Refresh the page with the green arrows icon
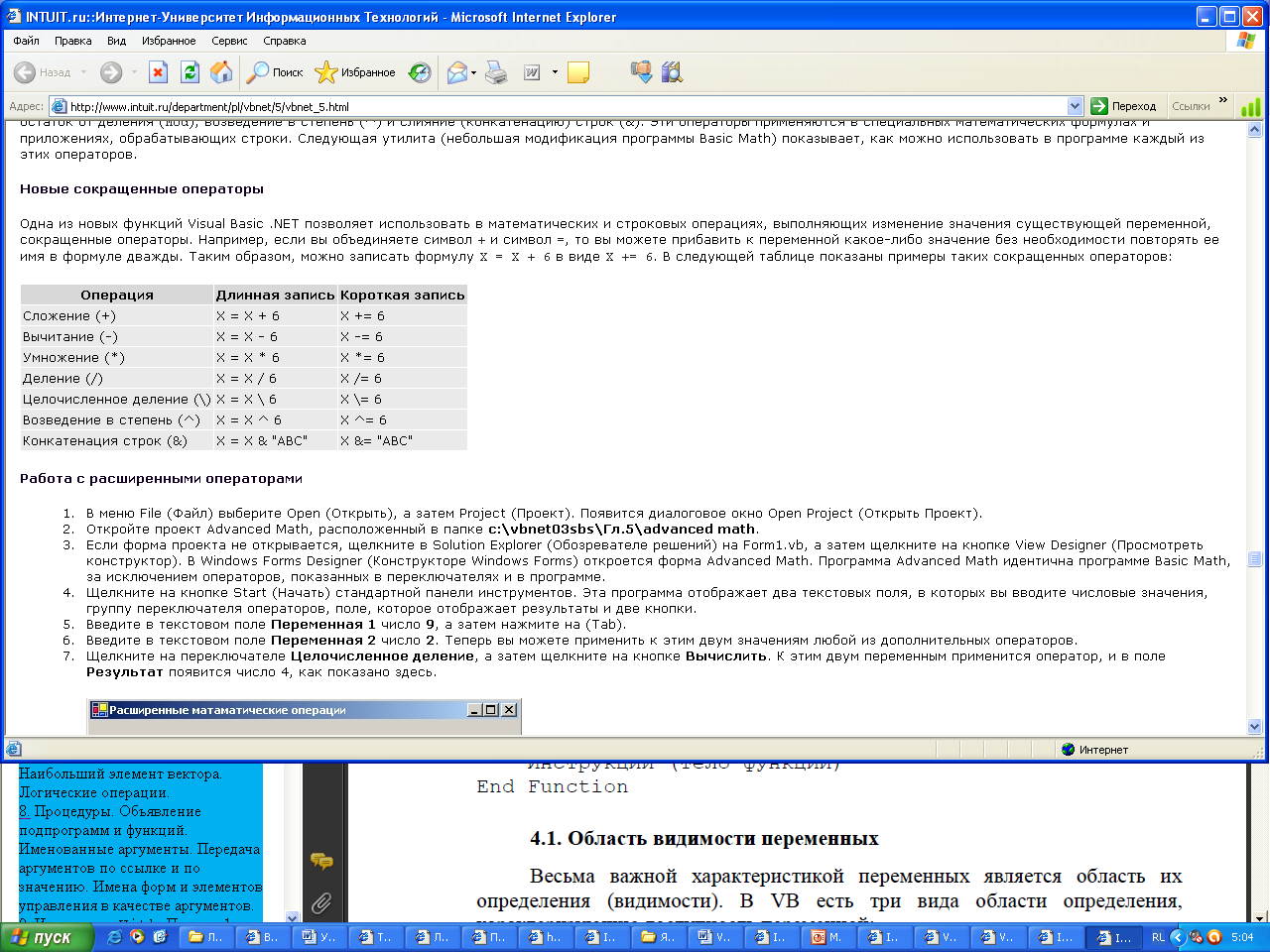1270x952 pixels. click(x=190, y=72)
